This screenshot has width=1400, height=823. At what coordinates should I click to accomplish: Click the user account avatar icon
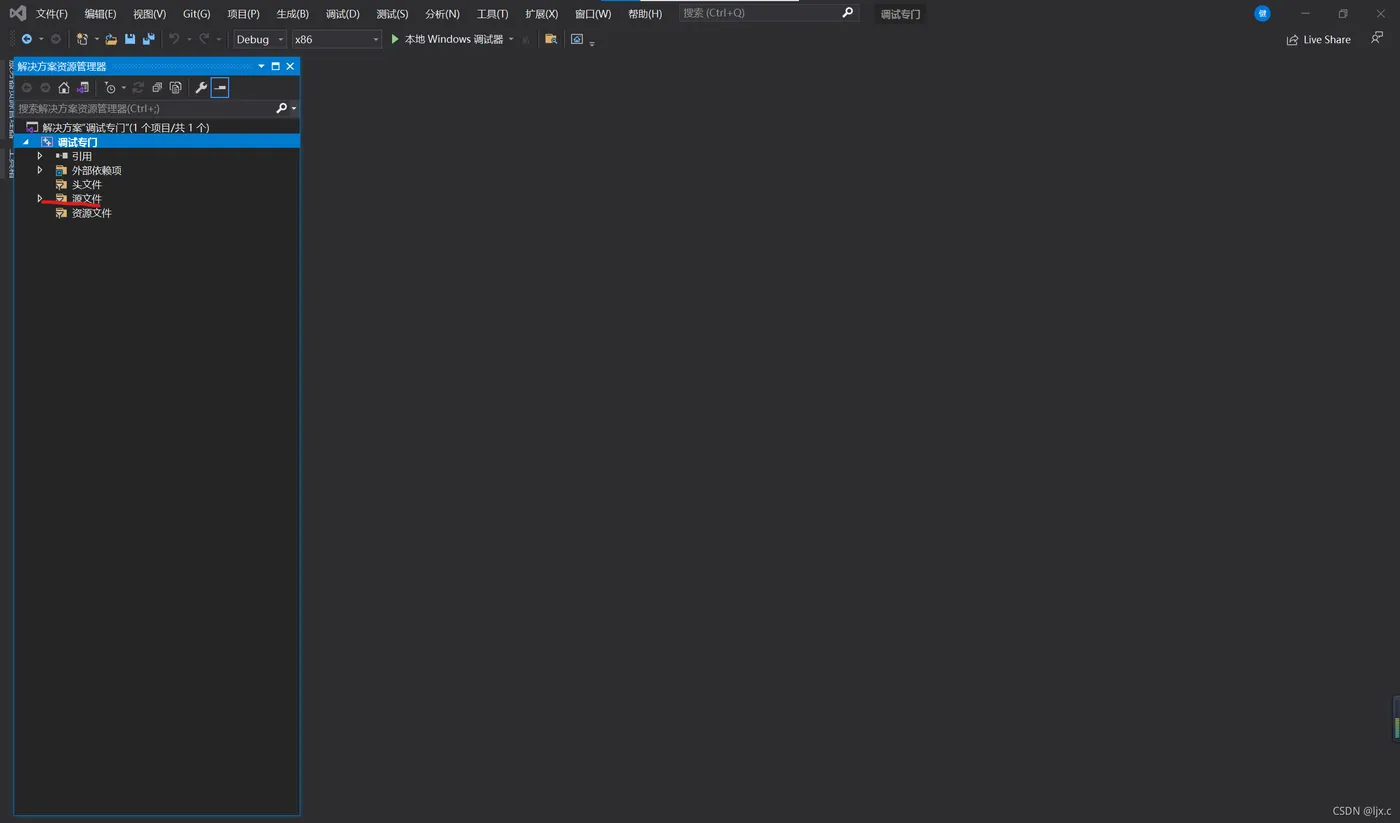[1262, 13]
